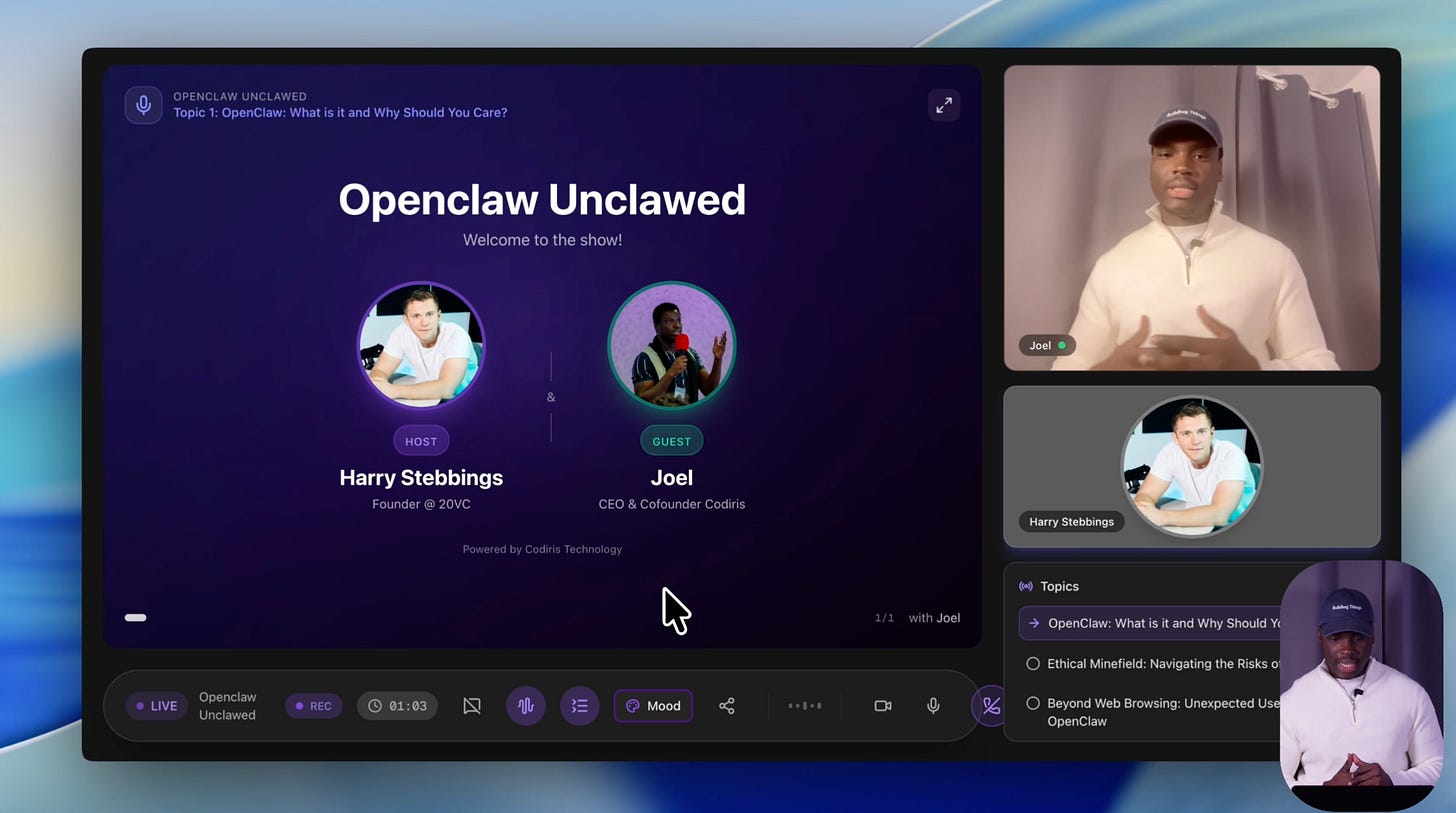Click the small OPENCLAW UNCLAWED label above Topic 1
This screenshot has width=1456, height=813.
click(x=240, y=97)
